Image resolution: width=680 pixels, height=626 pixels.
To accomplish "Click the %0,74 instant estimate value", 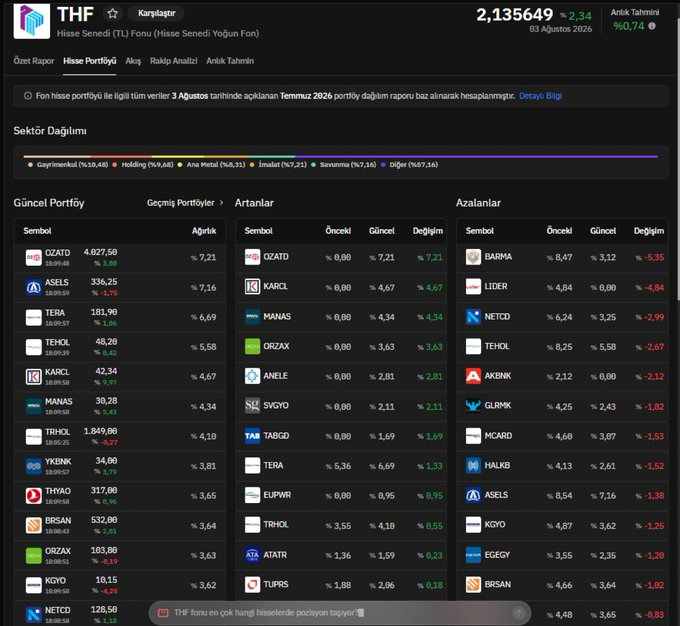I will tap(628, 26).
